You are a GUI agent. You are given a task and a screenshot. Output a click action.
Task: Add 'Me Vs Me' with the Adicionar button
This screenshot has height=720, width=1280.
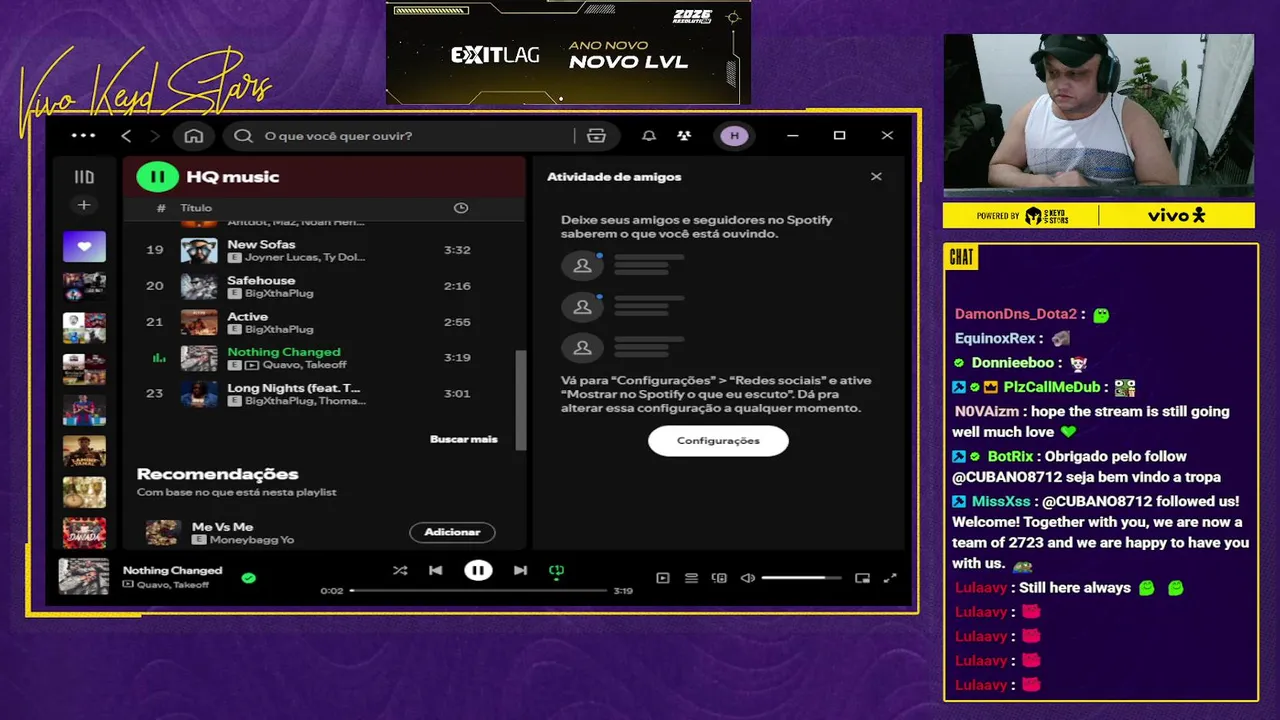click(x=452, y=532)
